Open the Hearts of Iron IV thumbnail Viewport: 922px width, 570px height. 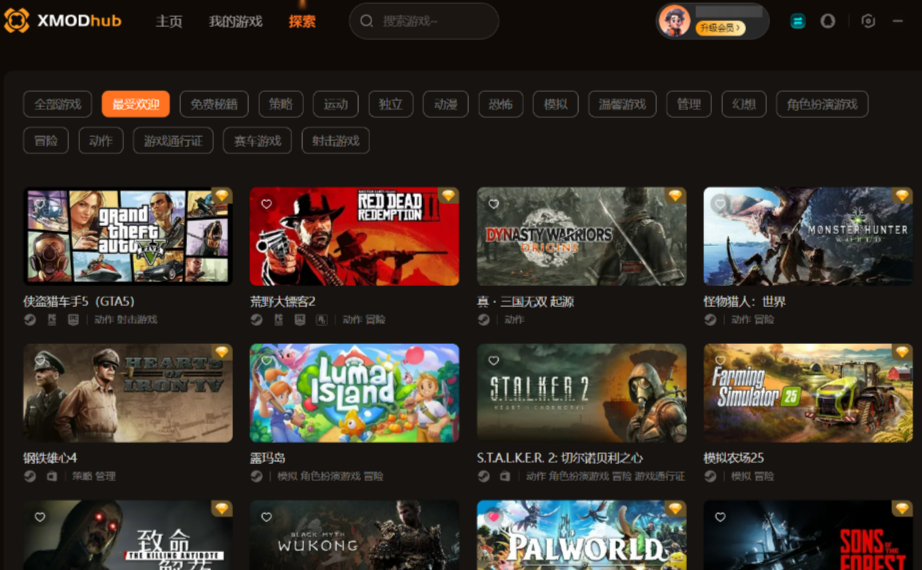128,393
